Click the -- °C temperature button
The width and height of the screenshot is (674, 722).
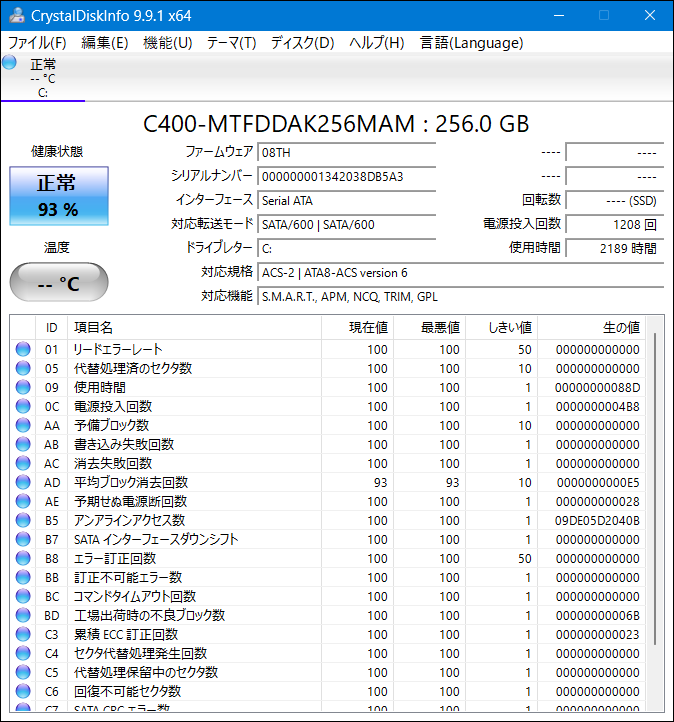pyautogui.click(x=59, y=282)
